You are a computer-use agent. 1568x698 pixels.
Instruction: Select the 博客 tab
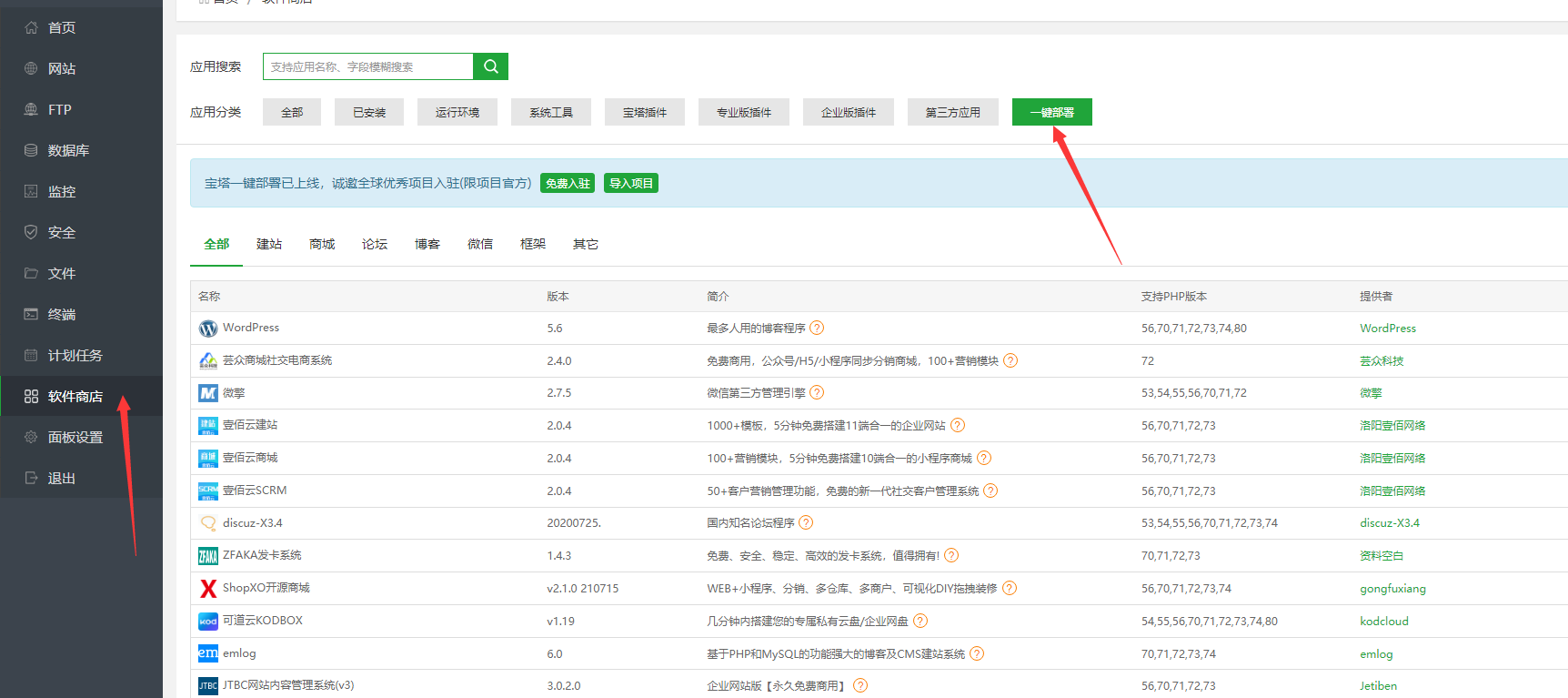(x=427, y=244)
